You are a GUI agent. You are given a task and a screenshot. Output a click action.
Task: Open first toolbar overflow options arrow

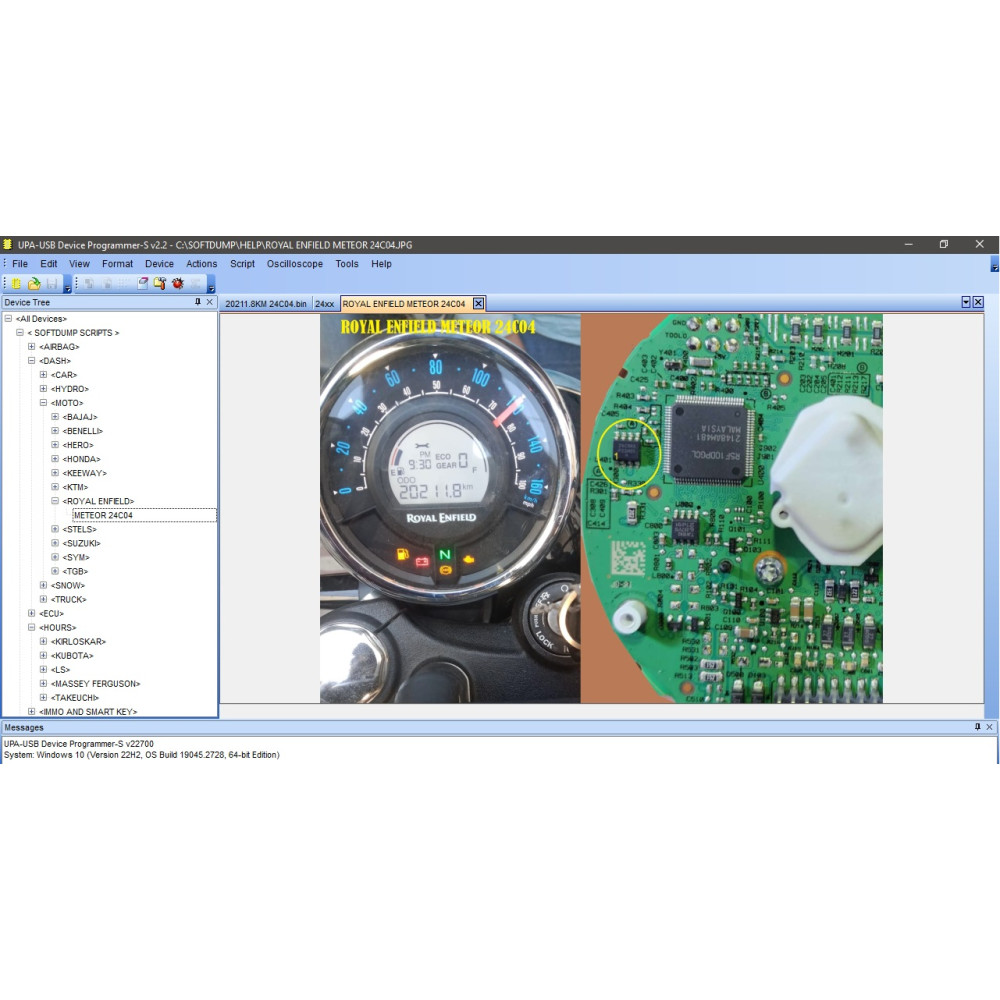[68, 284]
